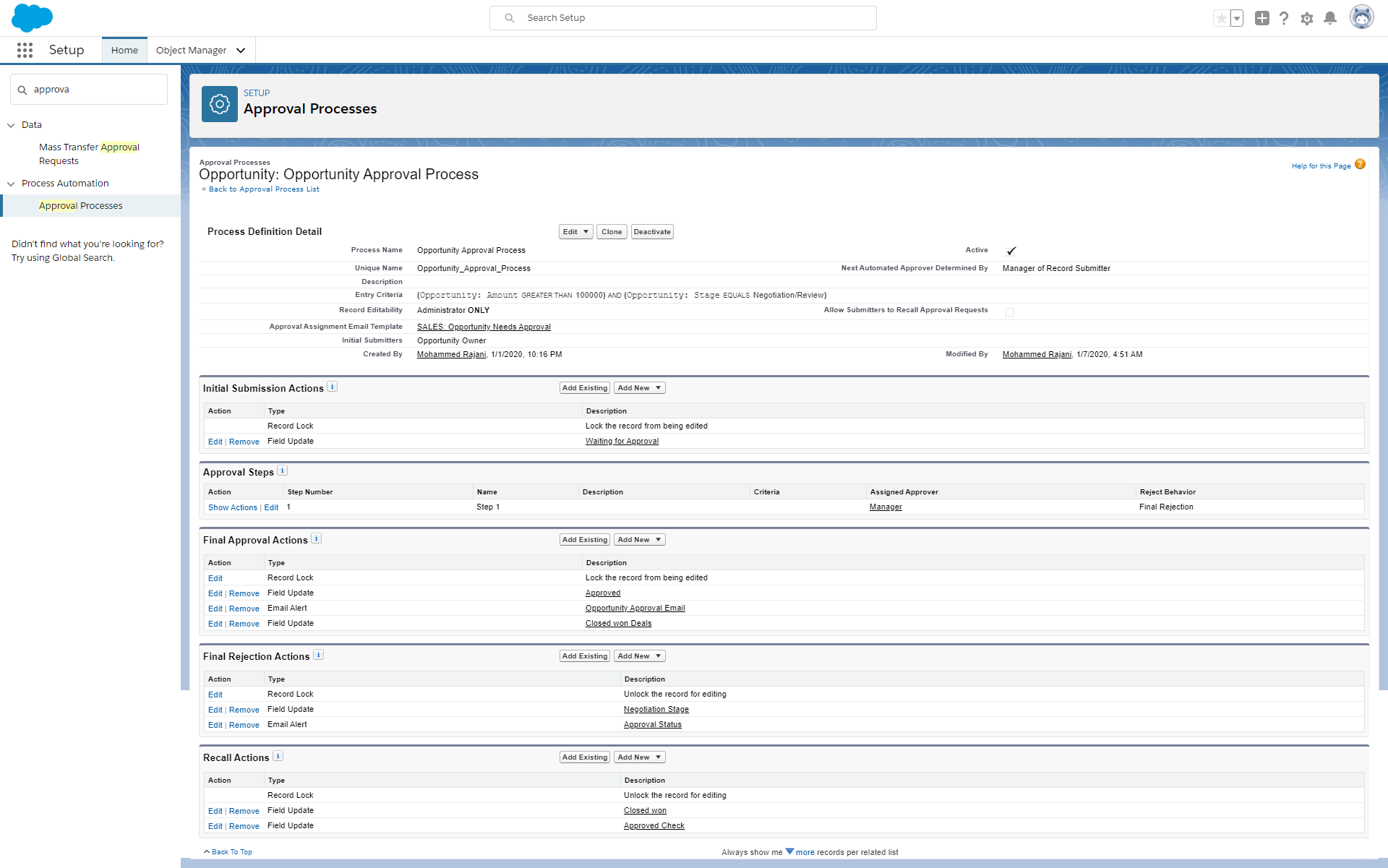The image size is (1388, 868).
Task: Toggle the Active checkbox
Action: click(1011, 251)
